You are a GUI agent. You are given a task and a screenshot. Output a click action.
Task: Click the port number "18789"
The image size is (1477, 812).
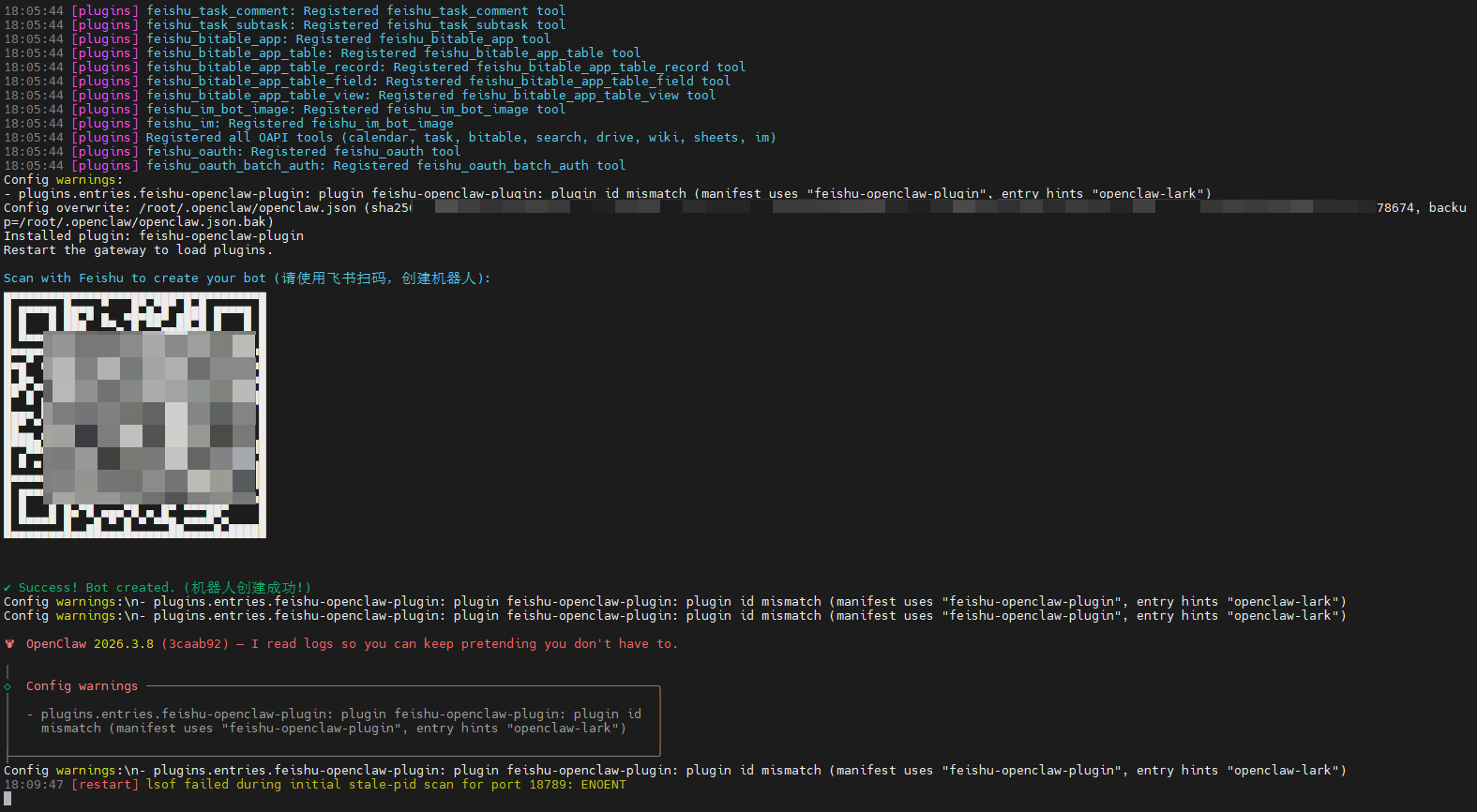tap(548, 785)
